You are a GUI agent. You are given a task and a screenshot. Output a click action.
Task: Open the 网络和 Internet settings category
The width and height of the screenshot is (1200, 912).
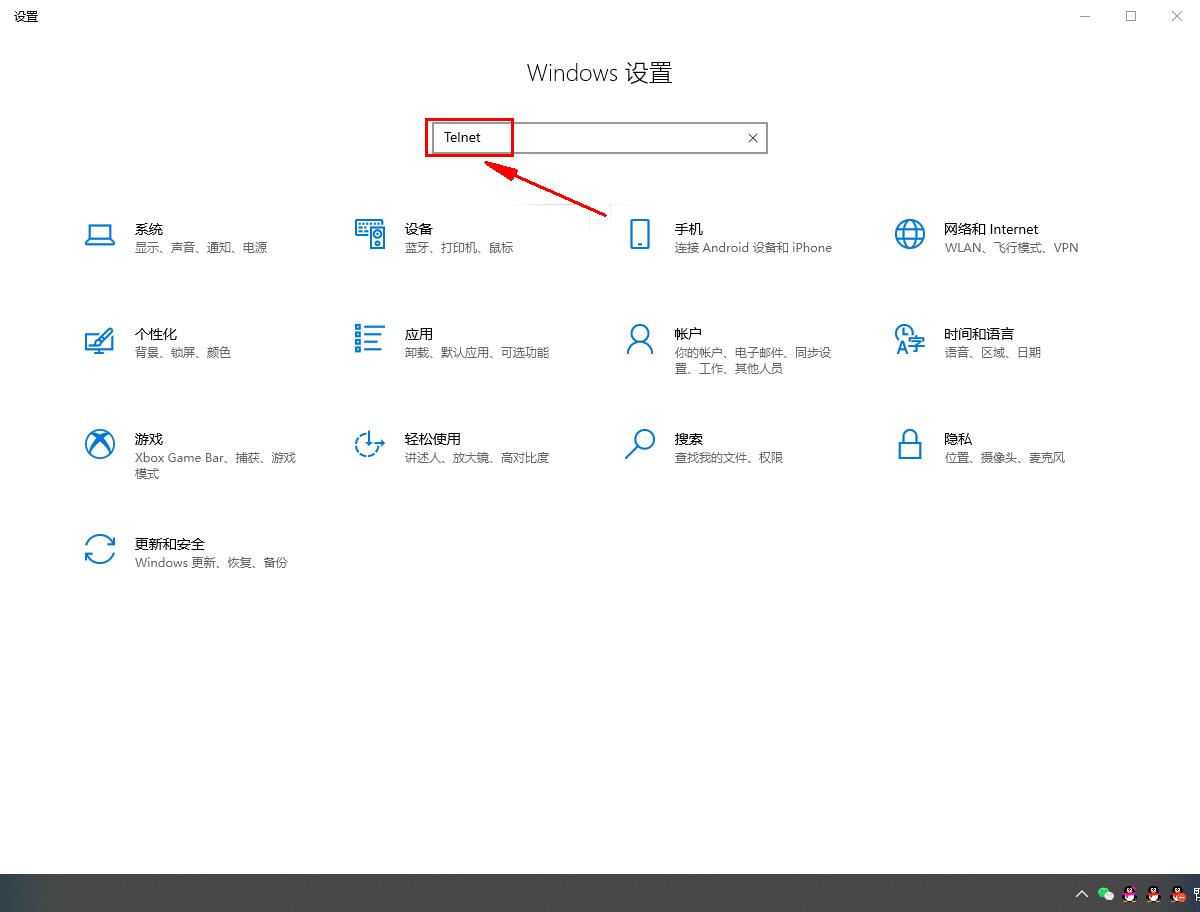(986, 238)
